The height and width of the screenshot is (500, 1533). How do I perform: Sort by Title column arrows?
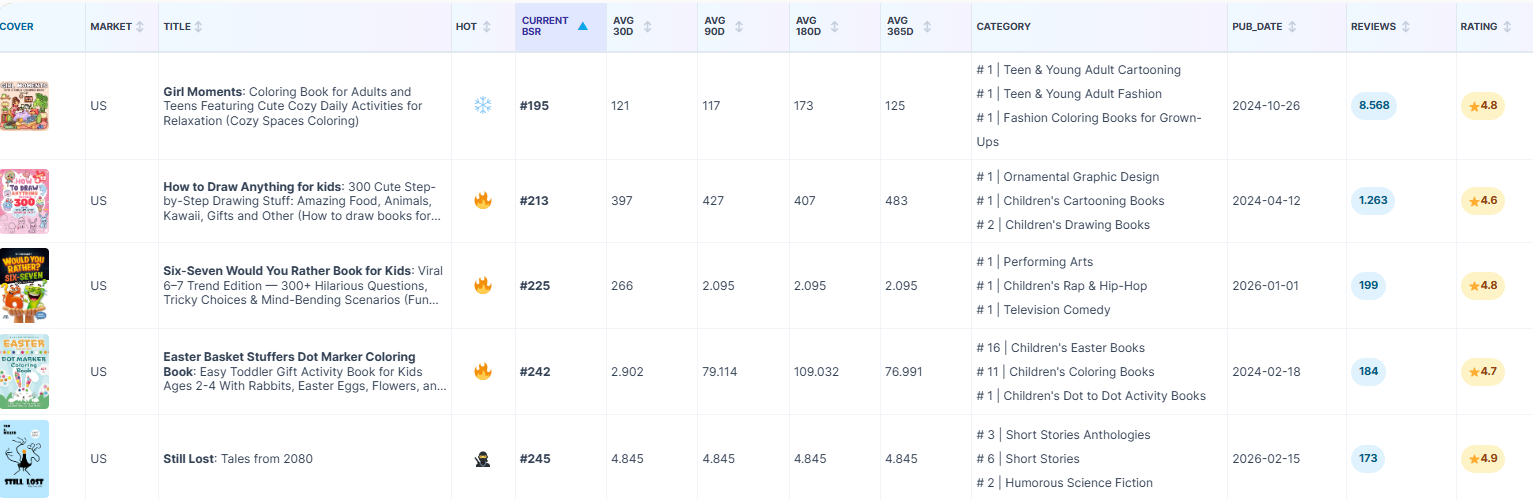[198, 26]
